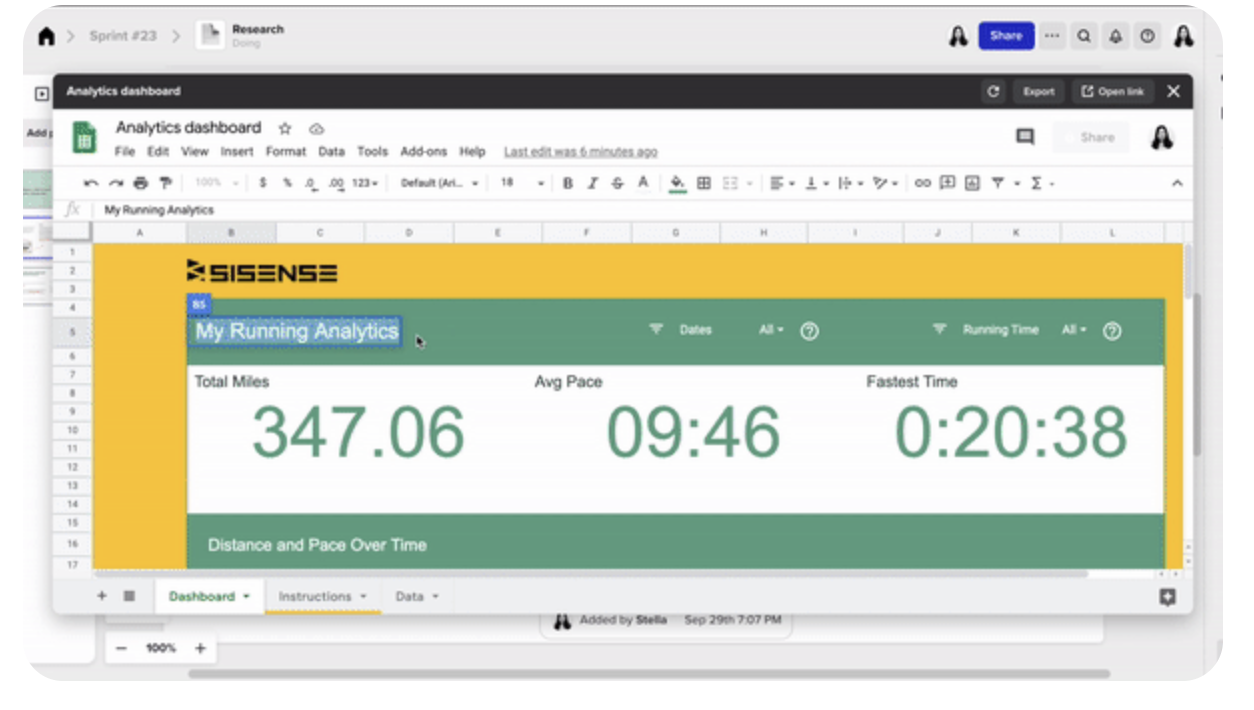
Task: Open search in the top bar
Action: click(x=1084, y=36)
